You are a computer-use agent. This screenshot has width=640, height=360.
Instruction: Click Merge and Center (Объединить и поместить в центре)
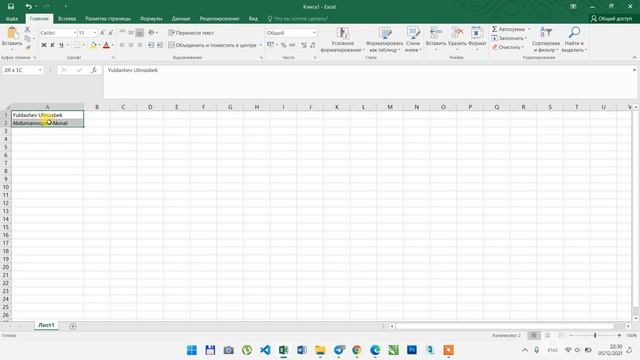coord(212,45)
